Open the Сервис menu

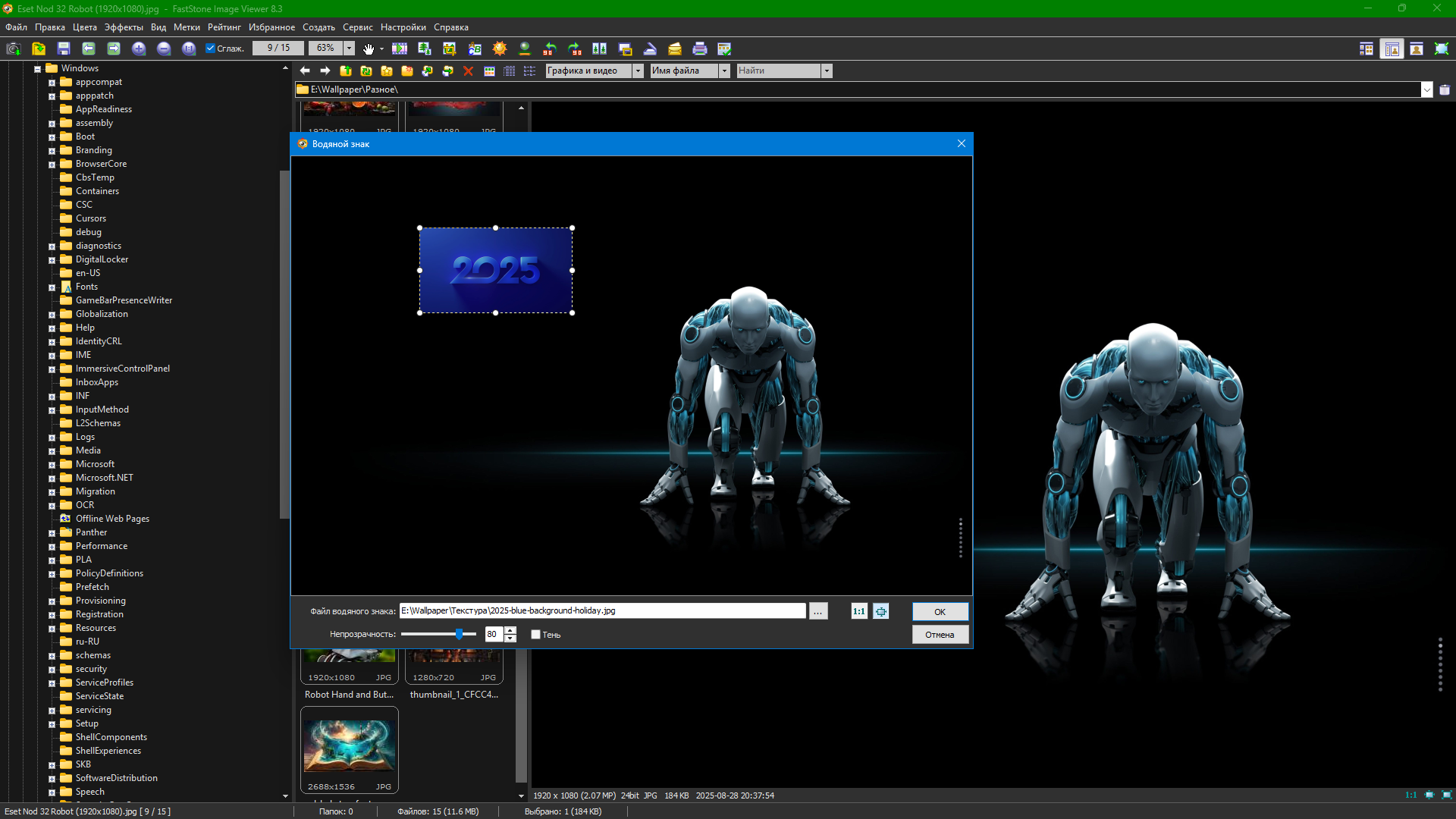click(x=357, y=27)
